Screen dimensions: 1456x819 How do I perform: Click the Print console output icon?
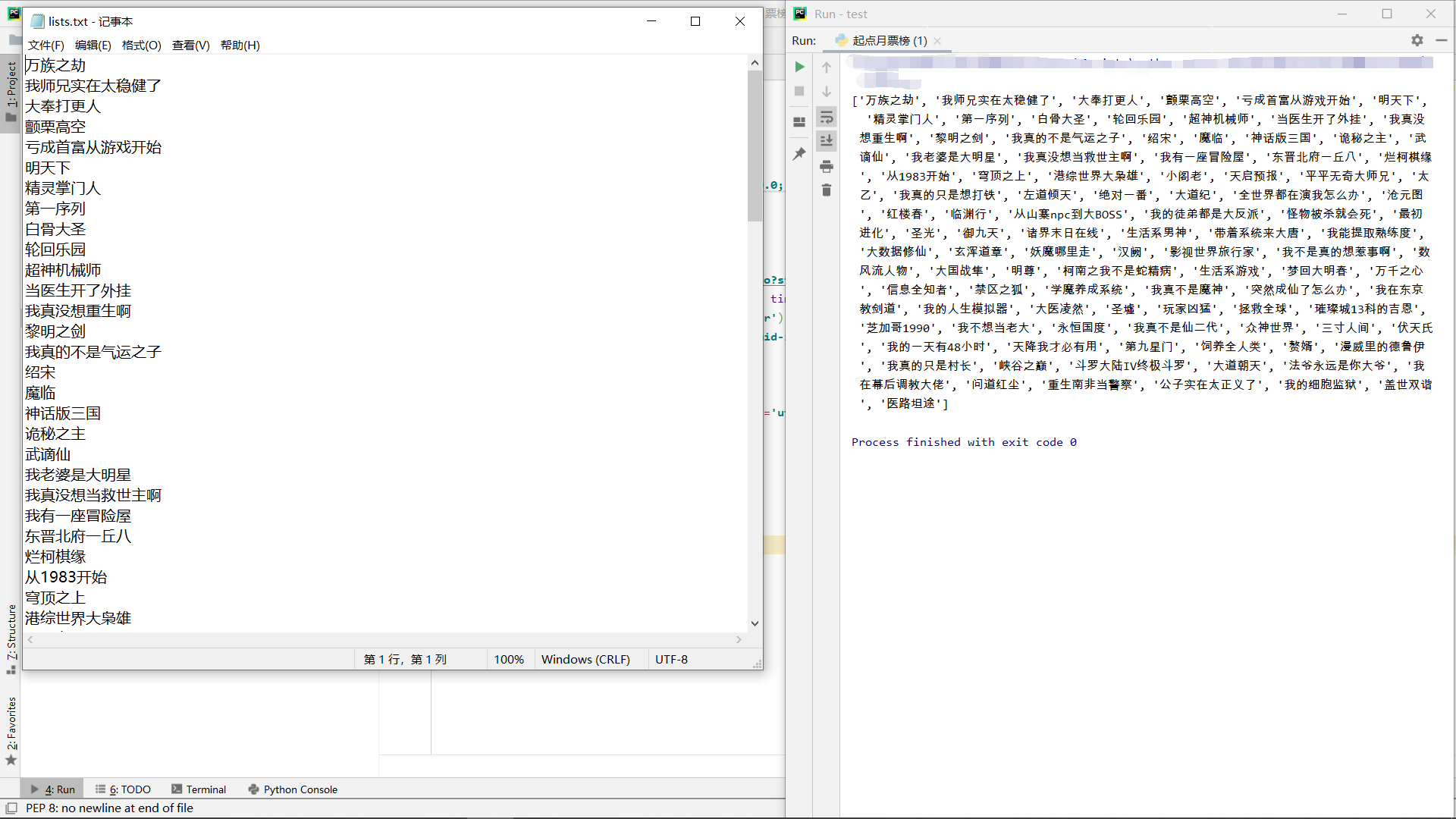click(x=827, y=166)
